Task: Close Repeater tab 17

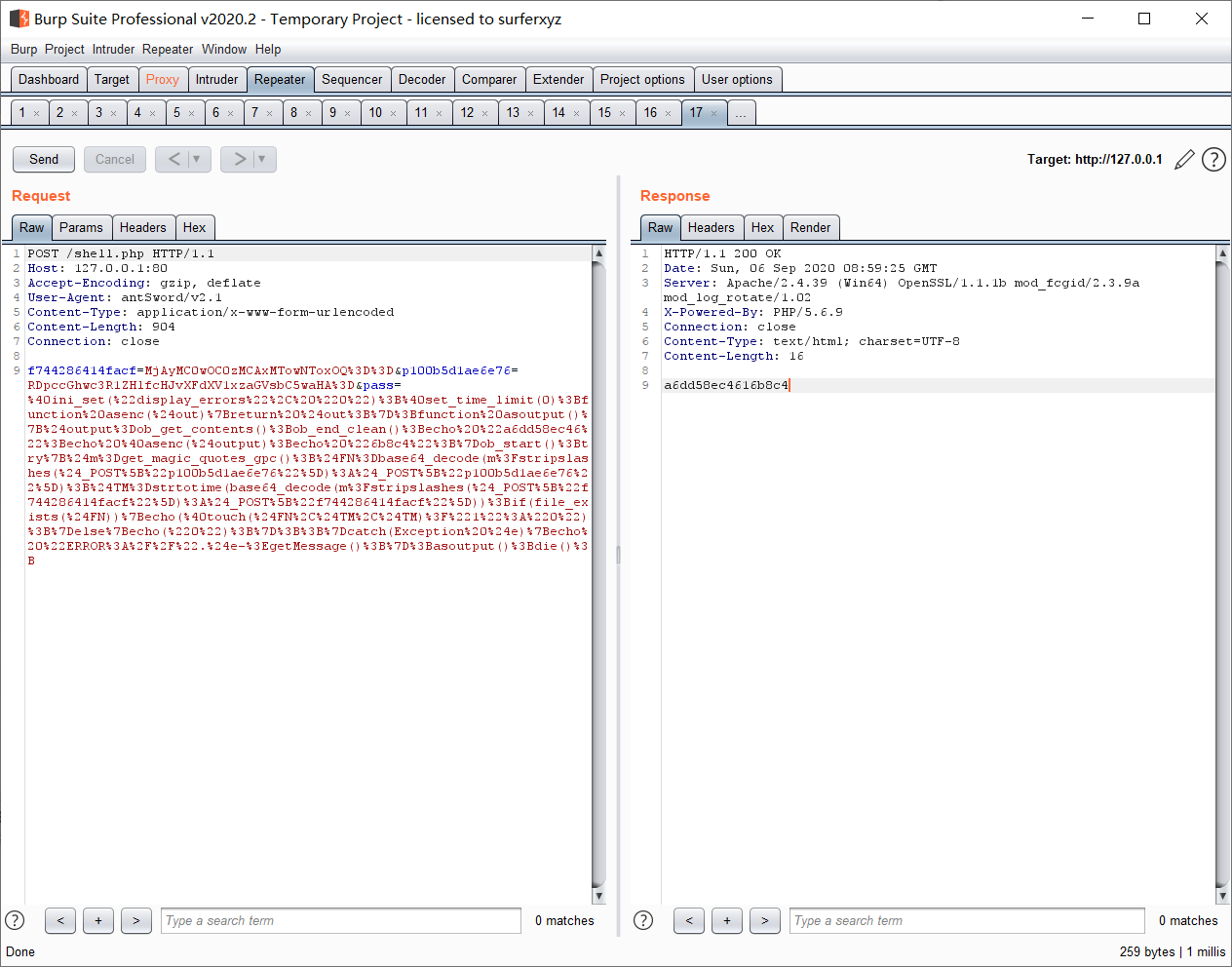Action: (713, 114)
